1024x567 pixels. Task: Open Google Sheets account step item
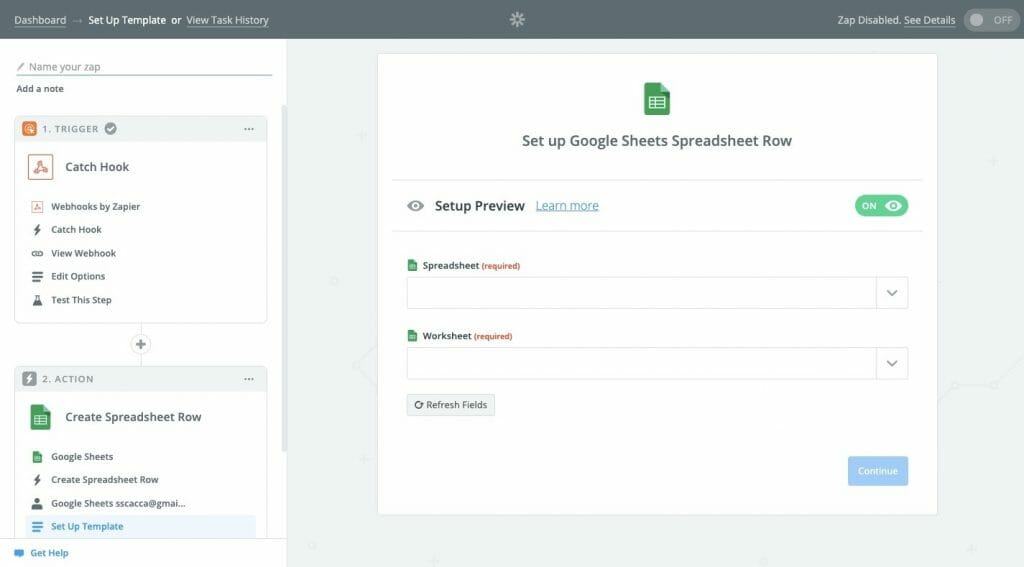click(x=118, y=504)
